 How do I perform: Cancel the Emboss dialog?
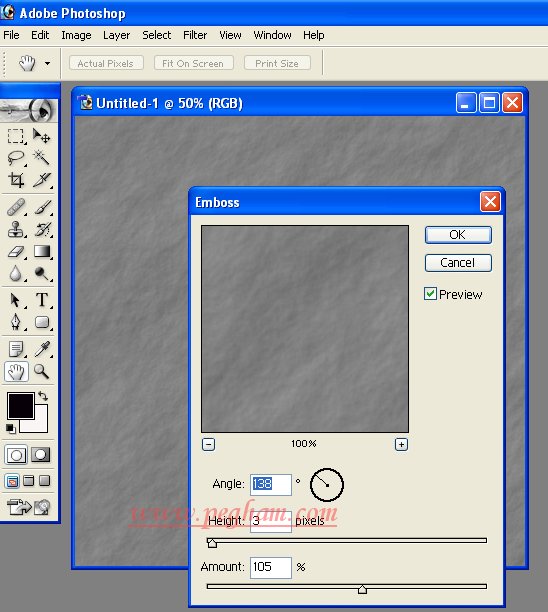(458, 263)
